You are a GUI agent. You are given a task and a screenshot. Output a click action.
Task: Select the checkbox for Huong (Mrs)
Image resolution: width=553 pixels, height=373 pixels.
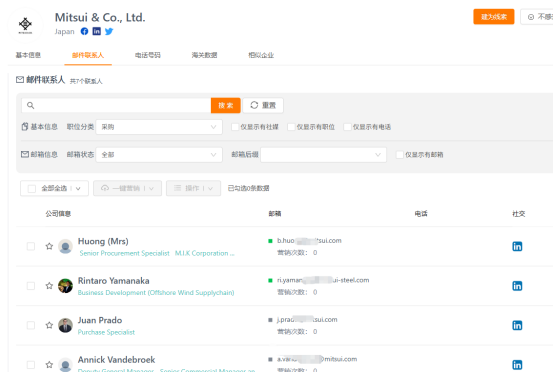(31, 246)
